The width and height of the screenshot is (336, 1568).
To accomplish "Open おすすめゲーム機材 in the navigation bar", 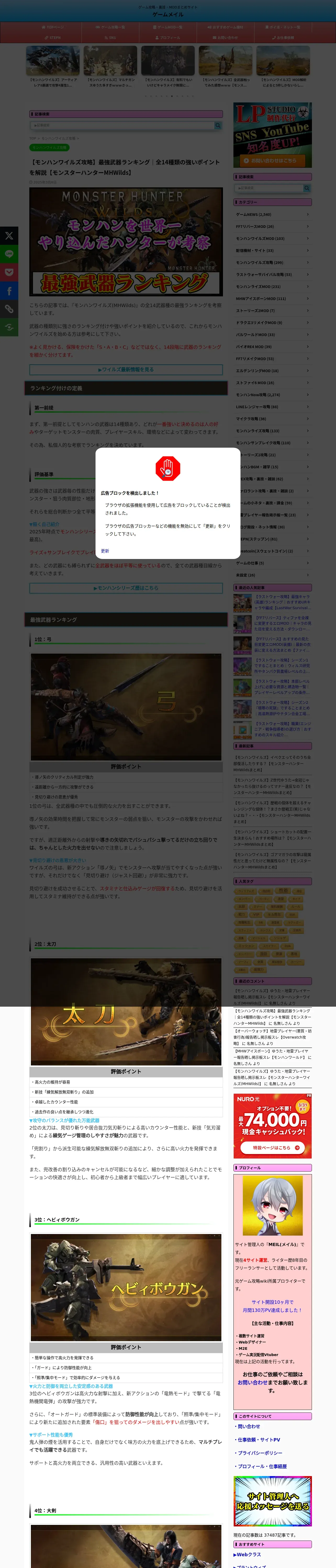I will (225, 27).
